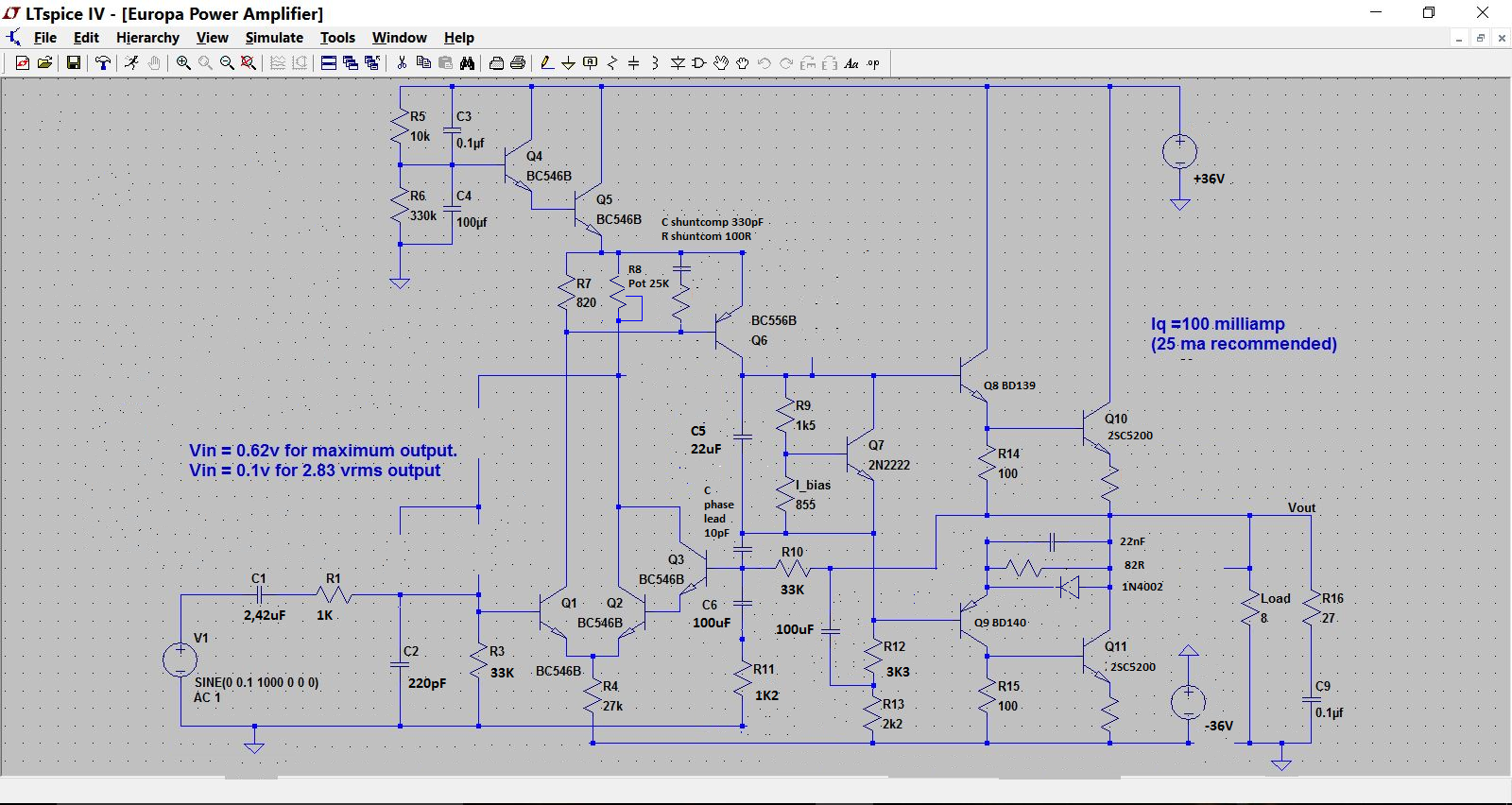Click the '+36V' supply label
1512x805 pixels.
(x=1209, y=179)
